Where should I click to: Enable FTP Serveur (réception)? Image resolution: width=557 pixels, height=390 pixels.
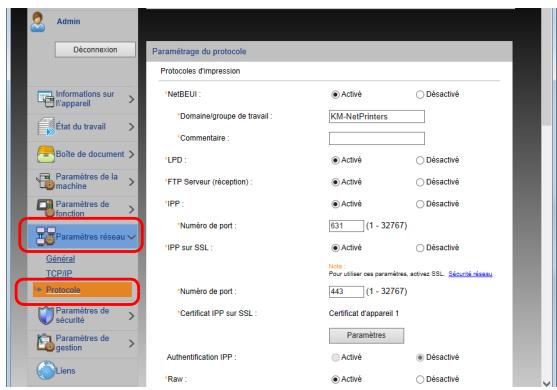click(335, 182)
